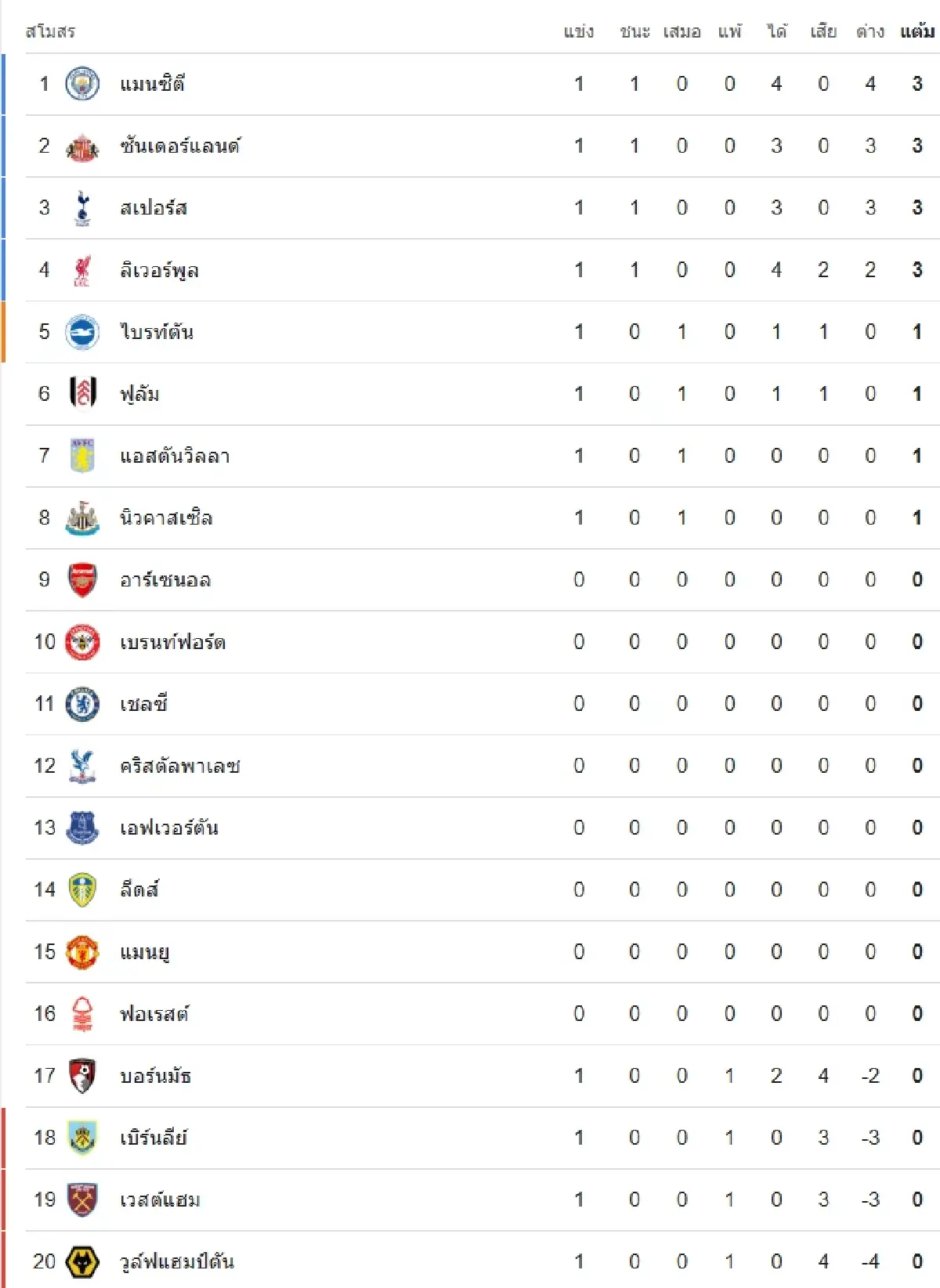This screenshot has width=940, height=1288.
Task: Click the Tottenham Spurs crest icon
Action: click(x=82, y=208)
